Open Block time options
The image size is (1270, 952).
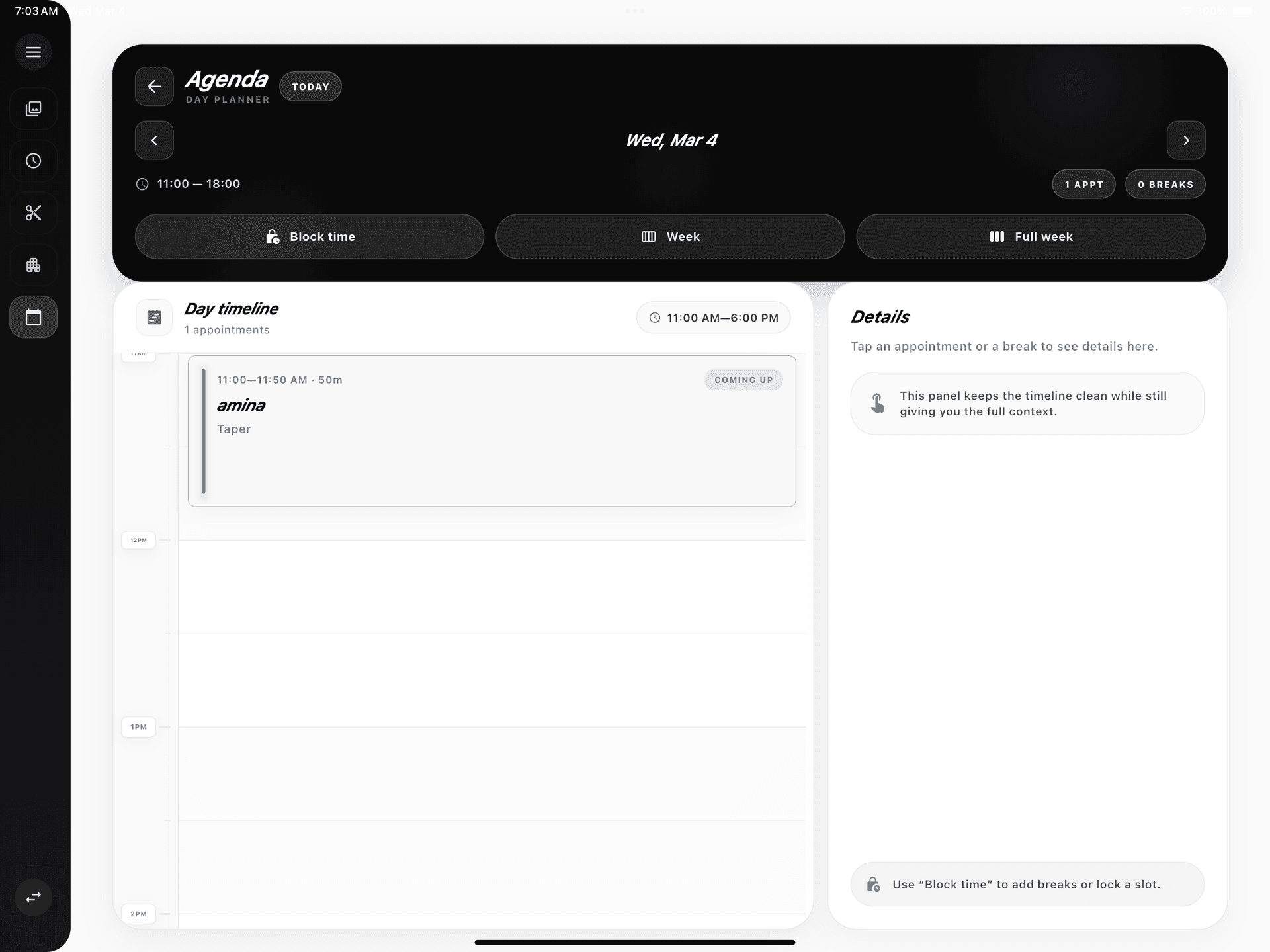[x=309, y=236]
